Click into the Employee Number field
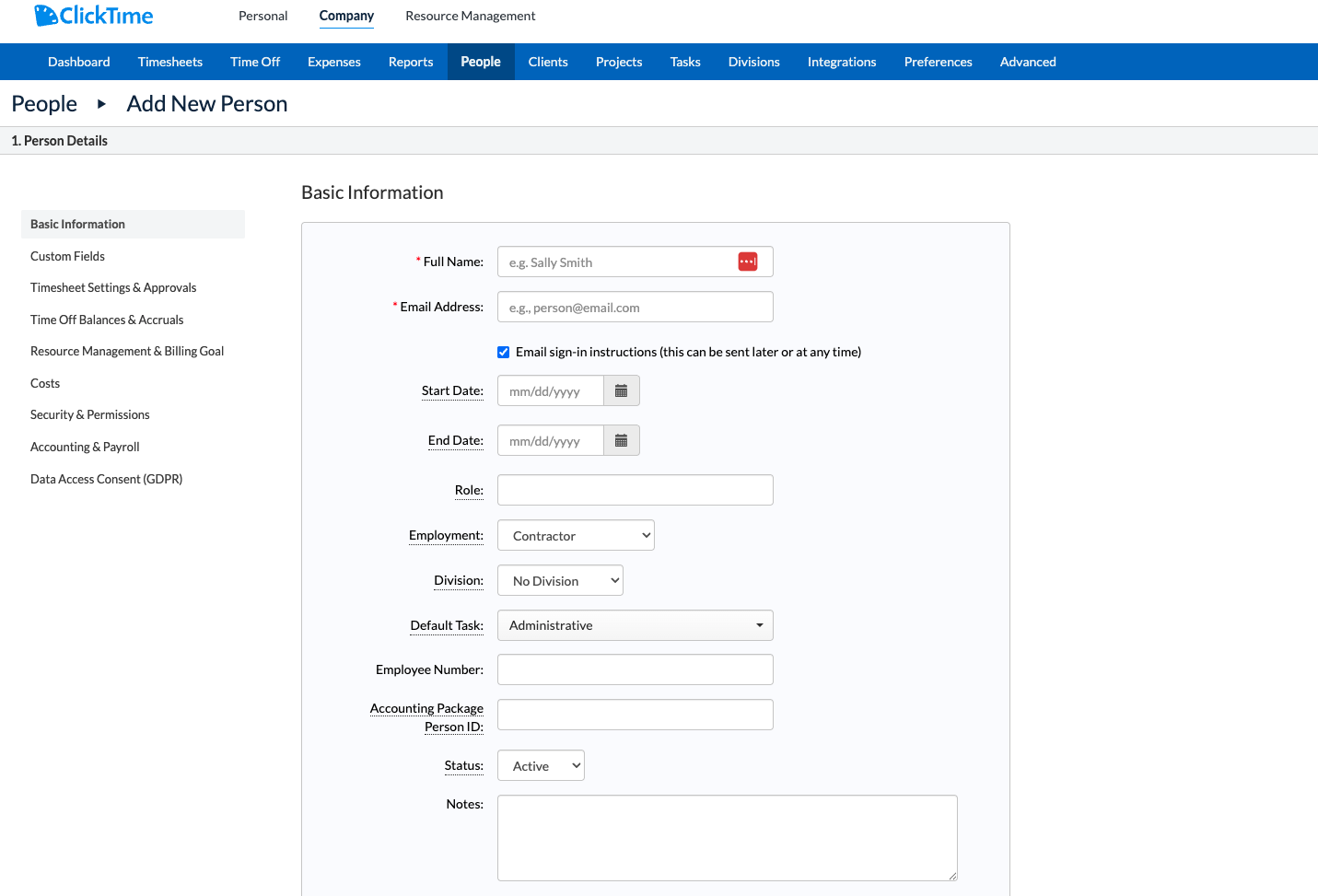The image size is (1318, 896). click(x=636, y=669)
